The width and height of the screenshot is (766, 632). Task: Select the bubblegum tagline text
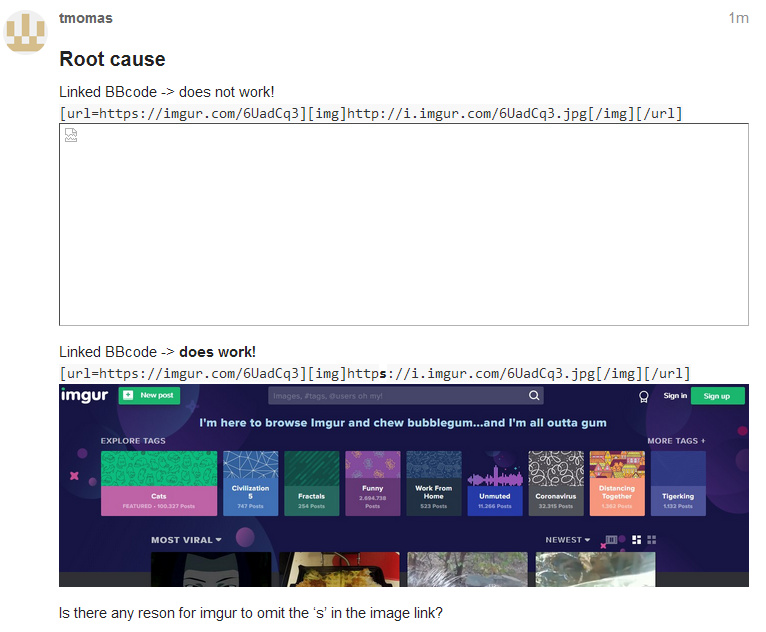coord(403,422)
